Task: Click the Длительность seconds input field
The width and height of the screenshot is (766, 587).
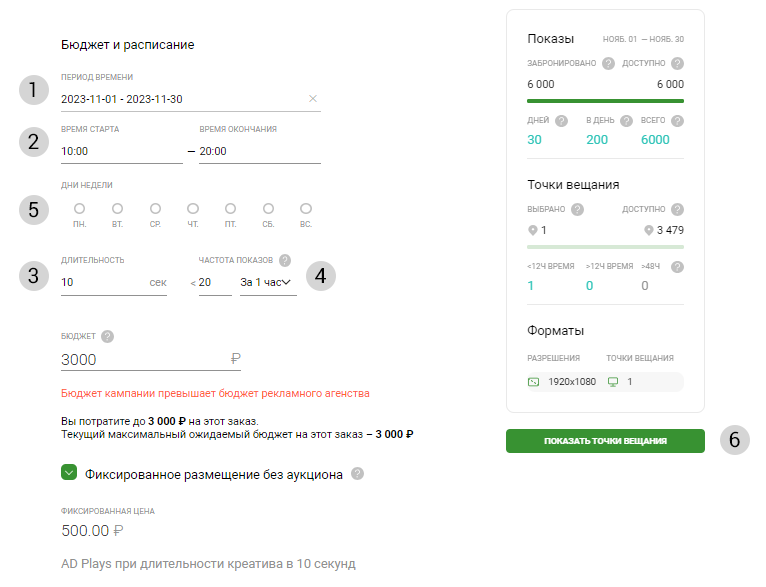Action: 100,283
